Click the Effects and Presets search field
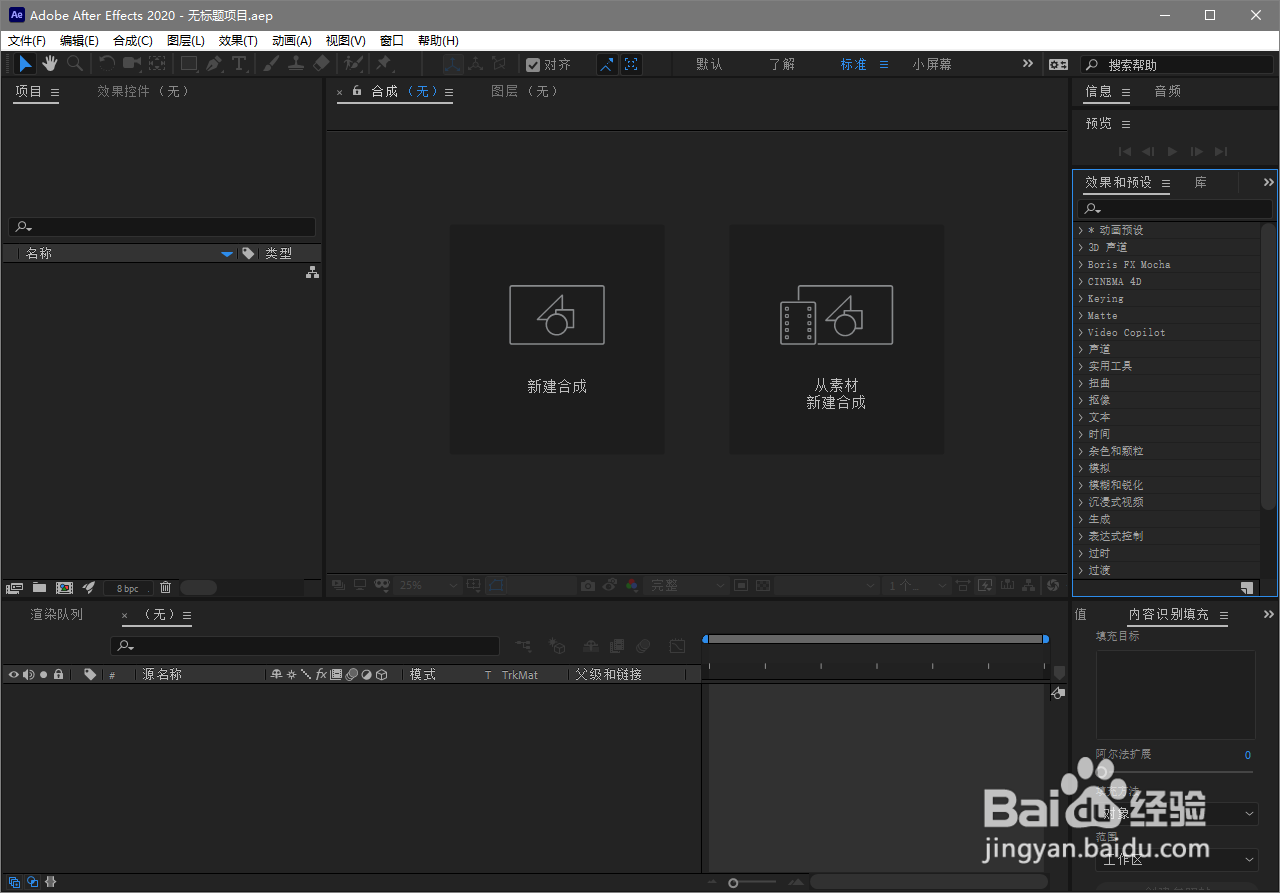The width and height of the screenshot is (1280, 893). (x=1175, y=209)
